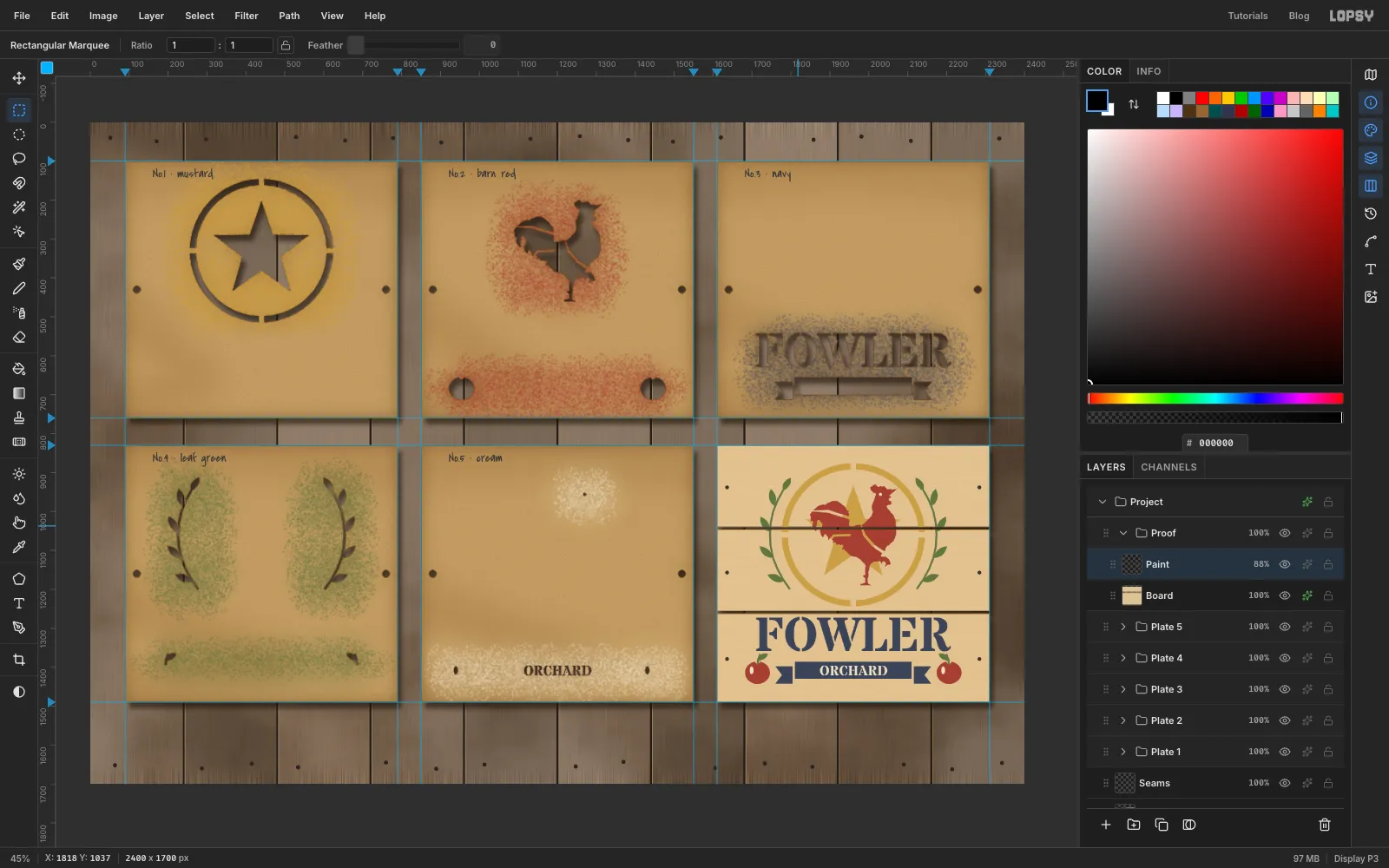This screenshot has height=868, width=1389.
Task: Open the Blog link
Action: (x=1299, y=16)
